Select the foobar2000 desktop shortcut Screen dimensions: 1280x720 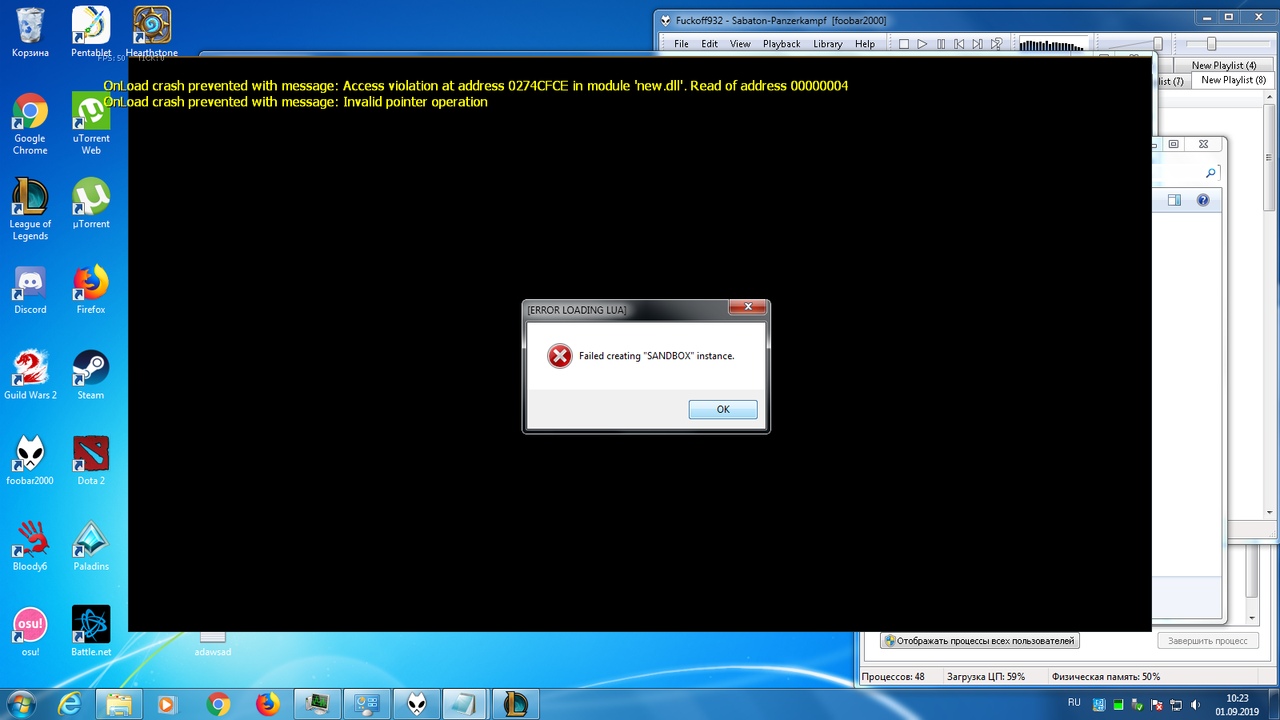coord(30,460)
